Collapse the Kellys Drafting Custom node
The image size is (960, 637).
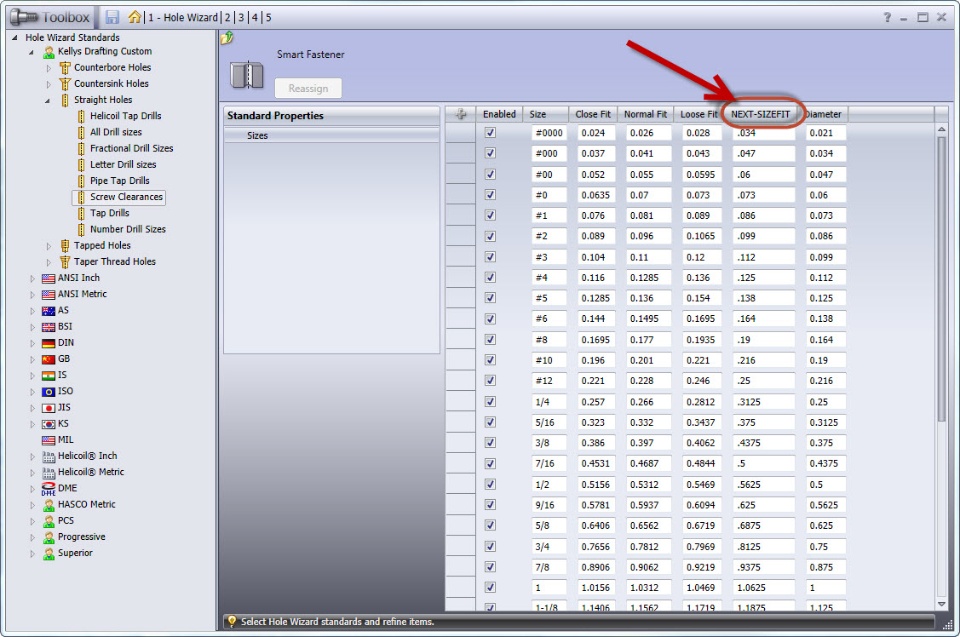[x=31, y=53]
